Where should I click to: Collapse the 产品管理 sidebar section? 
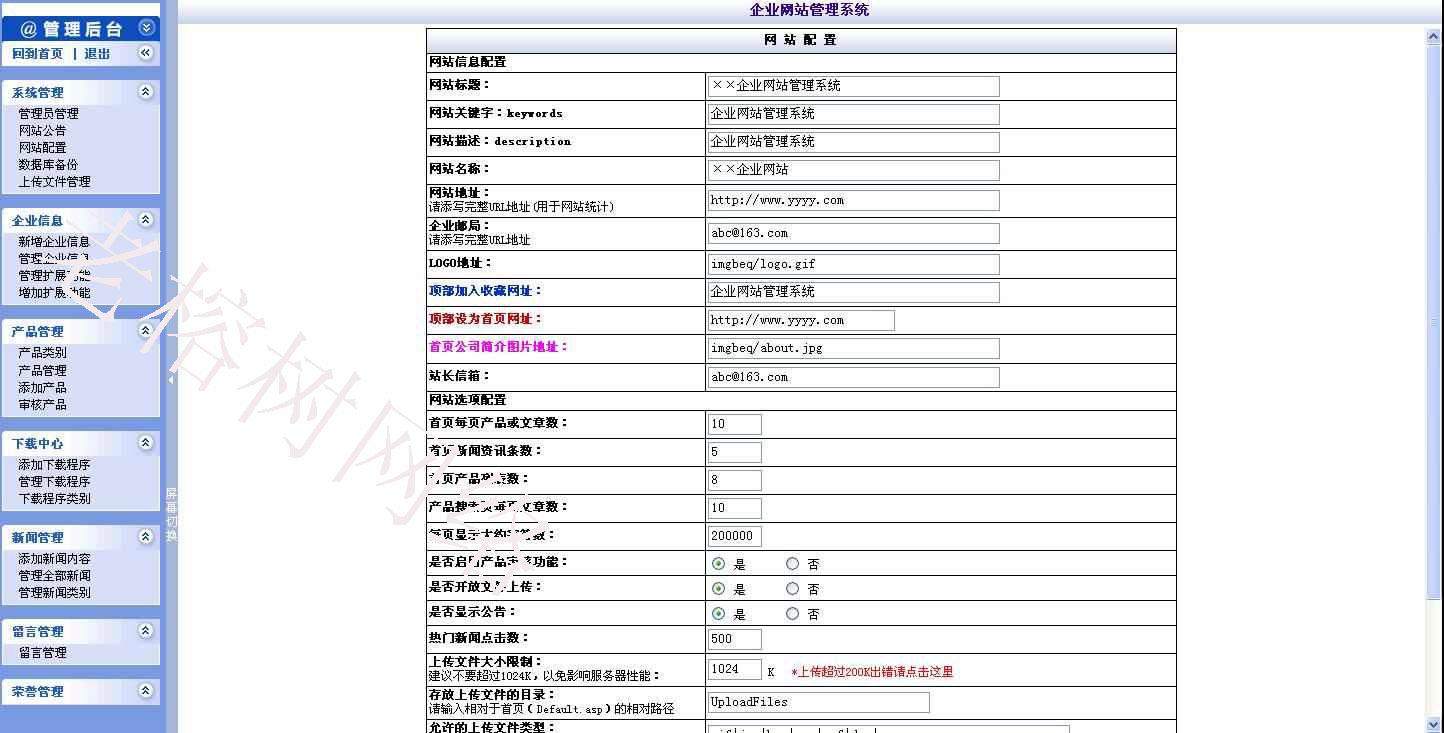146,331
